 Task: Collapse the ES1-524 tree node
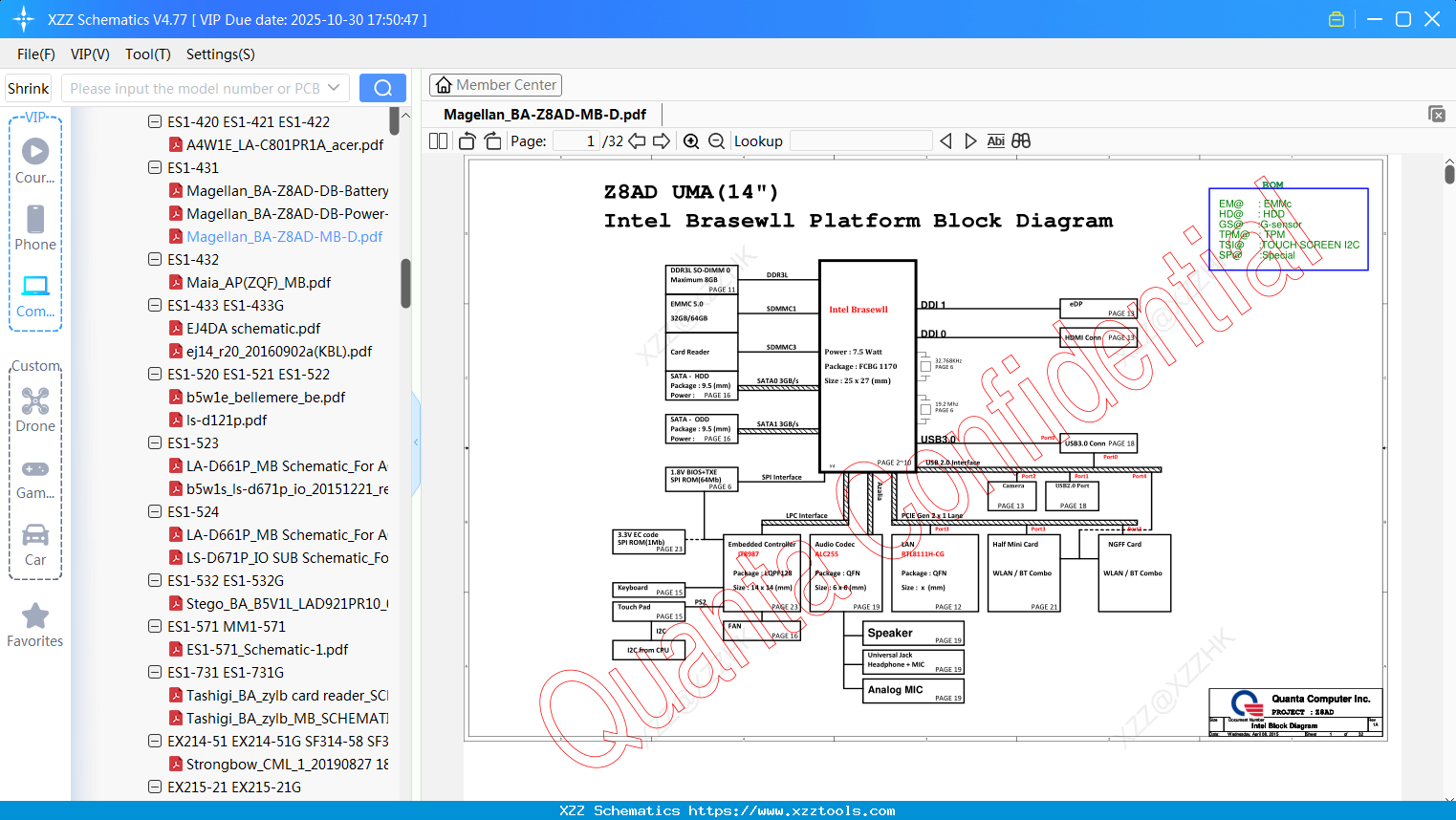(155, 511)
